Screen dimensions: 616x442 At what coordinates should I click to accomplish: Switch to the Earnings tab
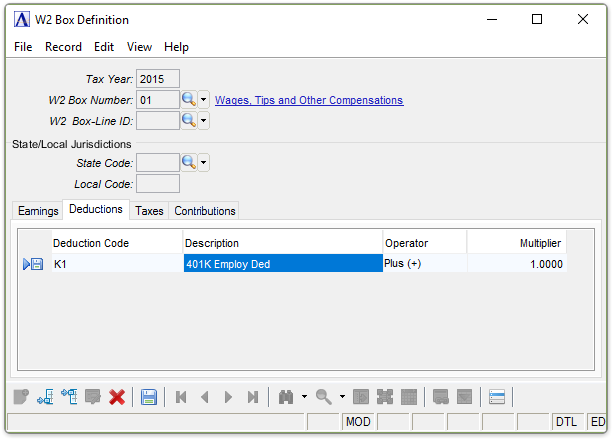point(38,211)
